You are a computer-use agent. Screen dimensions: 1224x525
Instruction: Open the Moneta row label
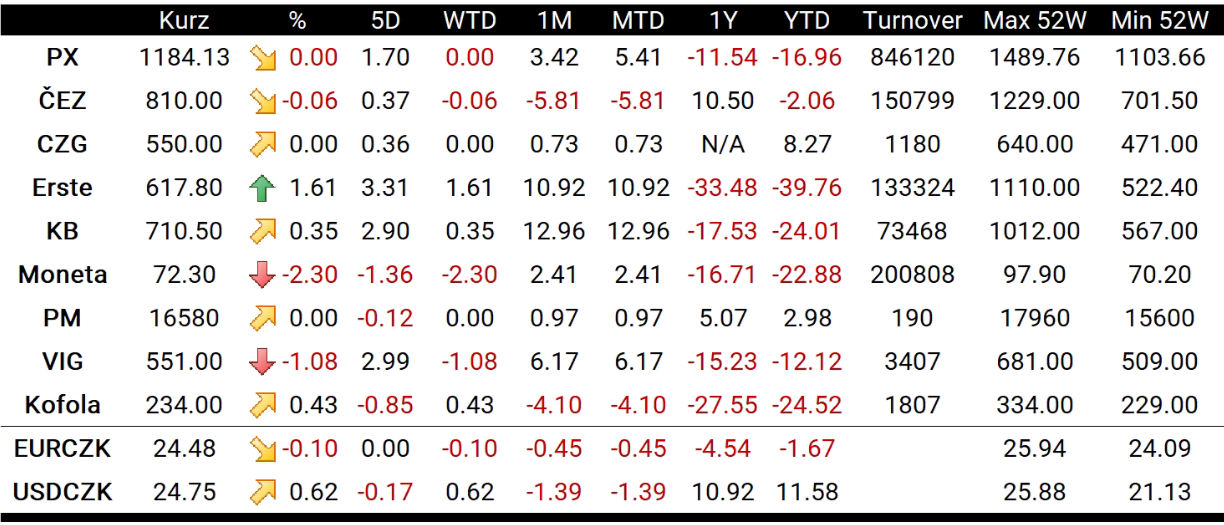[62, 275]
